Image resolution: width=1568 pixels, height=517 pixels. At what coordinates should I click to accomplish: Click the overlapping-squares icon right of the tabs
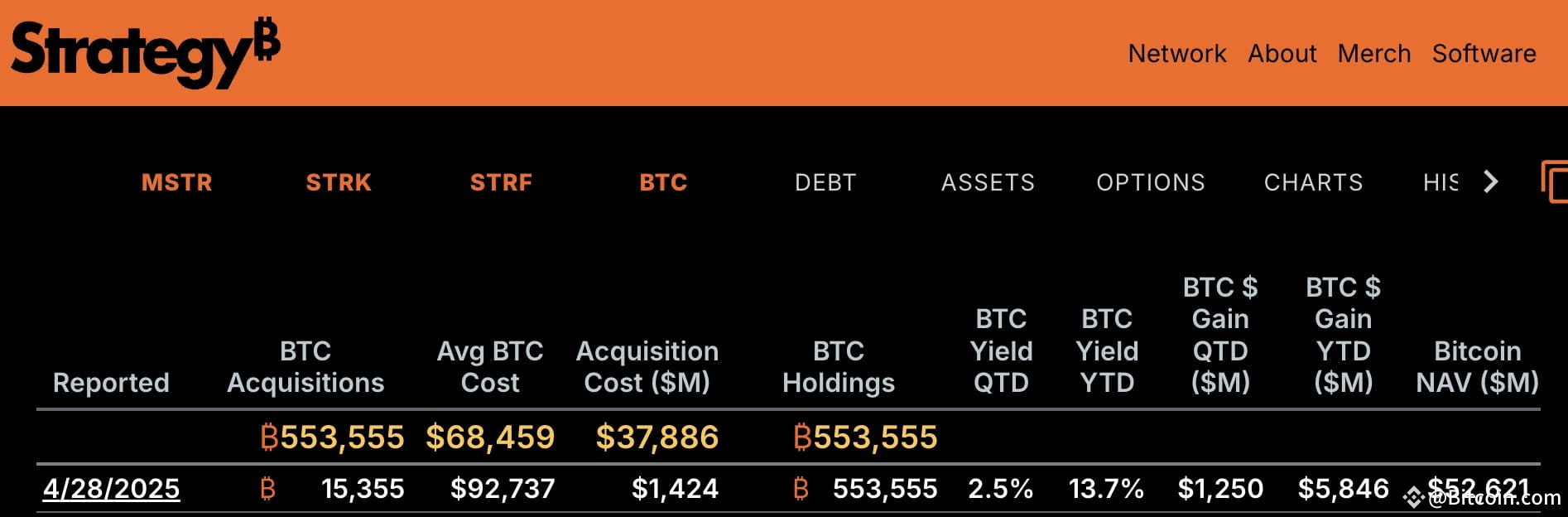1554,182
